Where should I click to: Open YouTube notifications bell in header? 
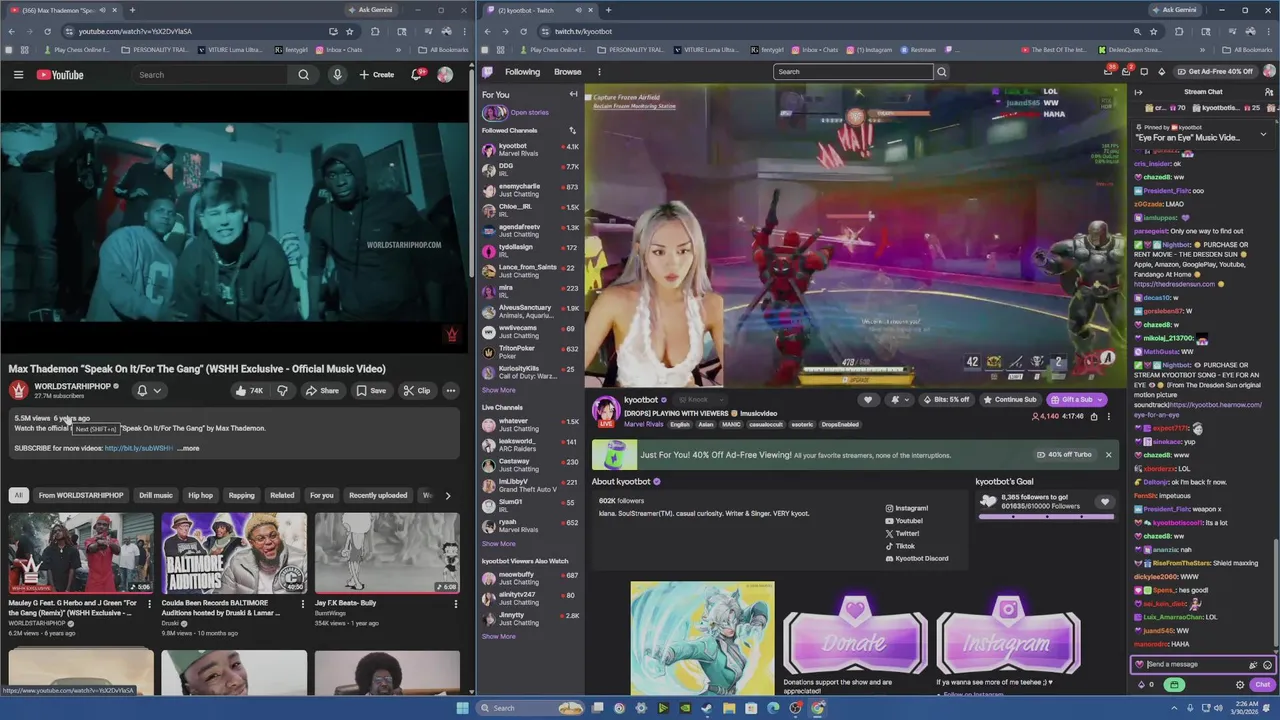tap(417, 75)
